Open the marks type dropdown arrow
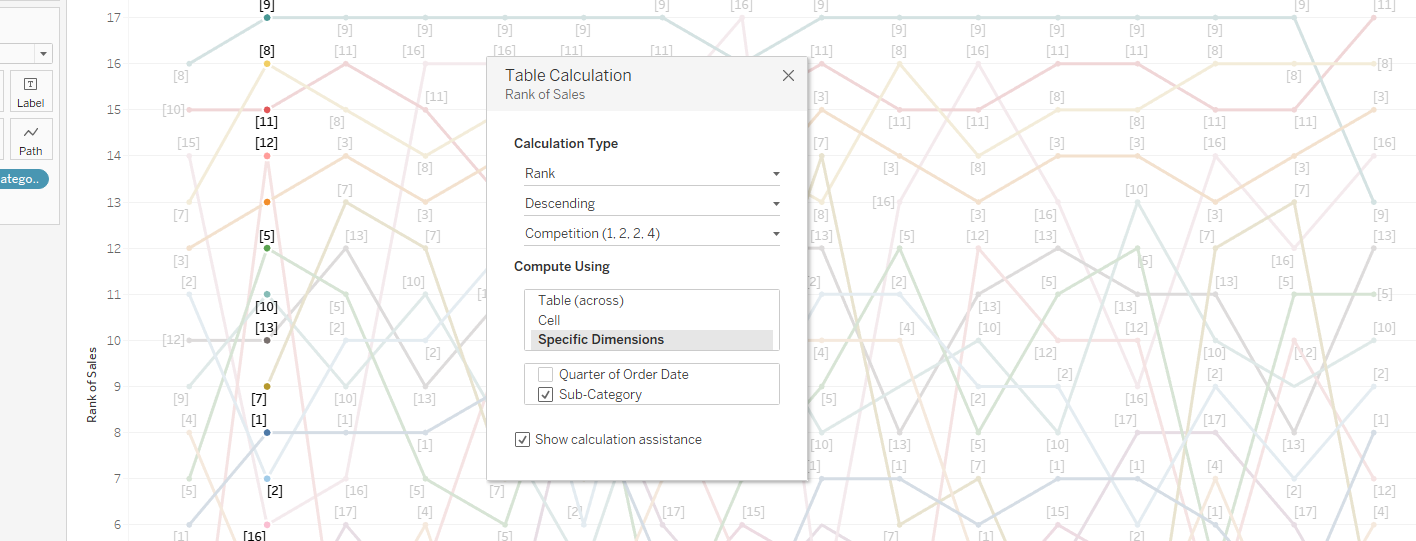Viewport: 1416px width, 541px height. click(x=43, y=54)
